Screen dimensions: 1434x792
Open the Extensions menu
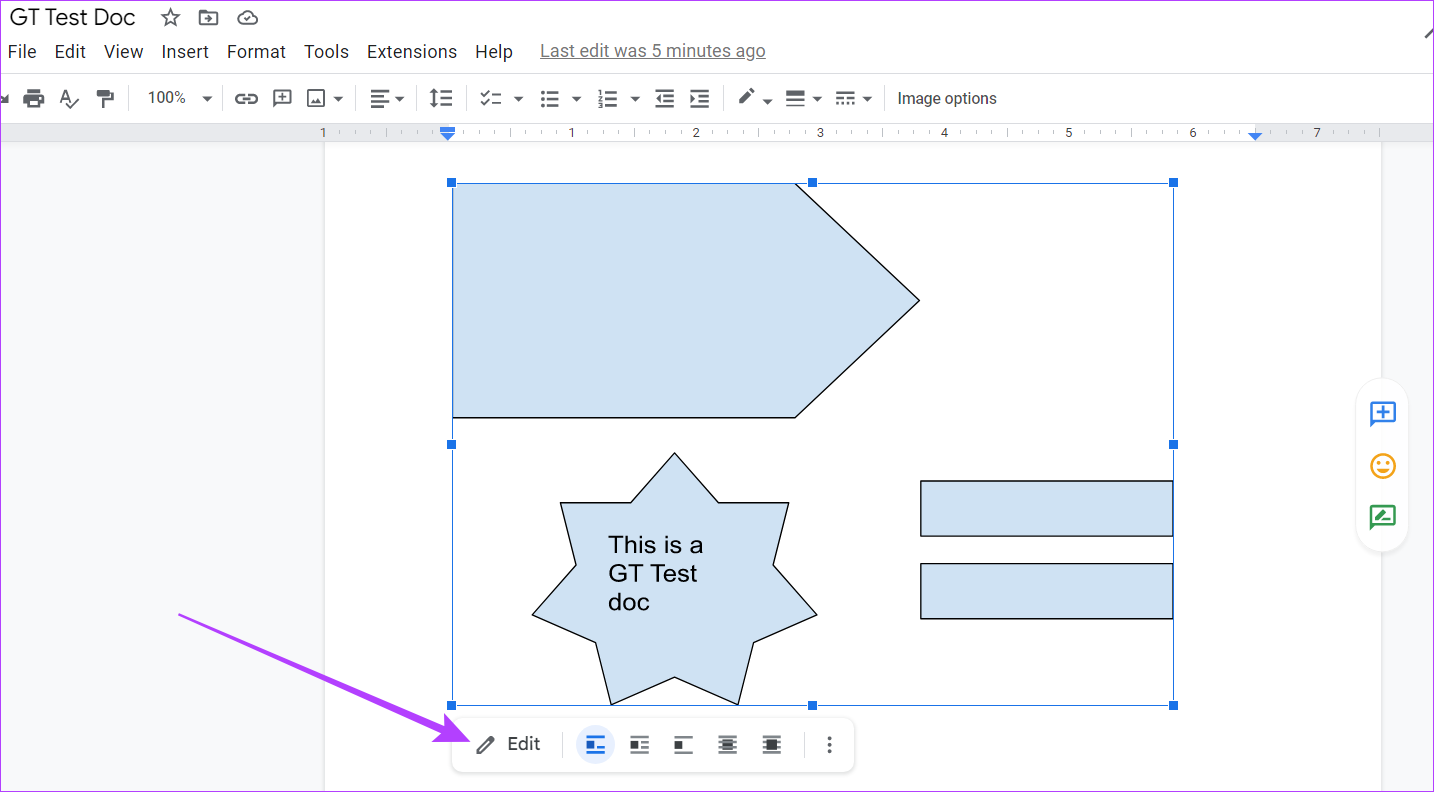(x=411, y=52)
